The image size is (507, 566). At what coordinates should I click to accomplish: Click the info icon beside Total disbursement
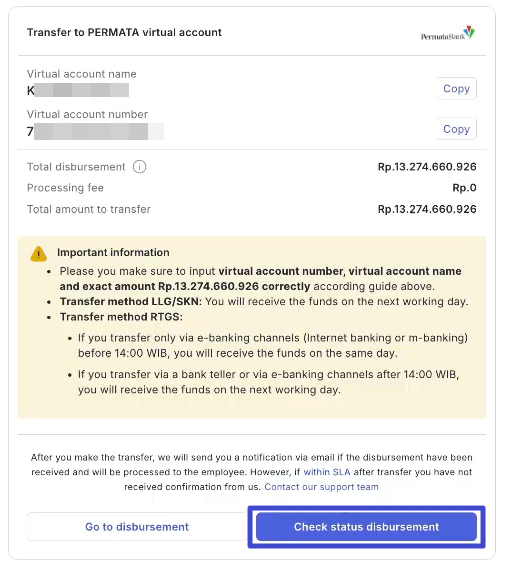[139, 167]
